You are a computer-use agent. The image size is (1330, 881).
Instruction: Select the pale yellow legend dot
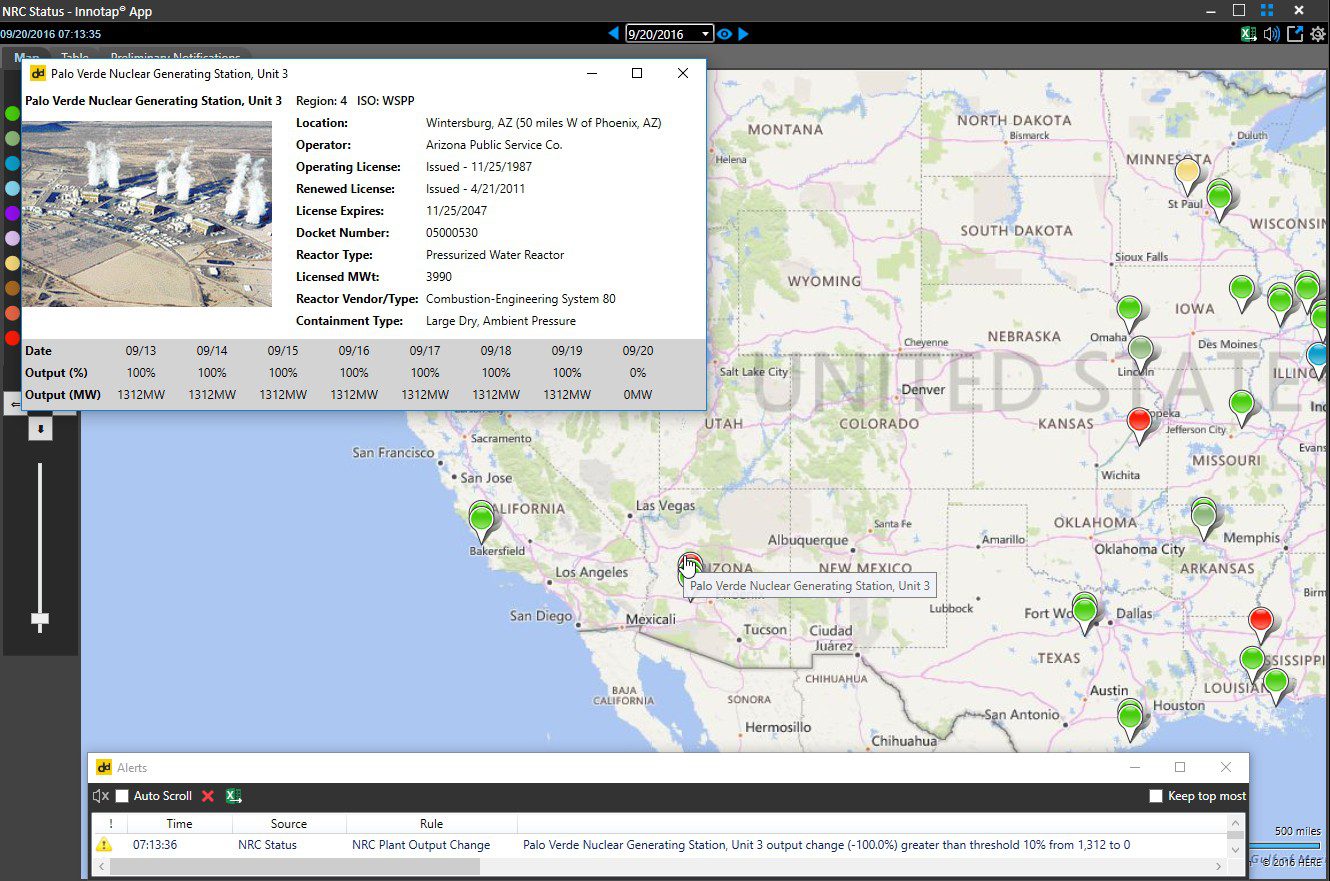(x=12, y=263)
